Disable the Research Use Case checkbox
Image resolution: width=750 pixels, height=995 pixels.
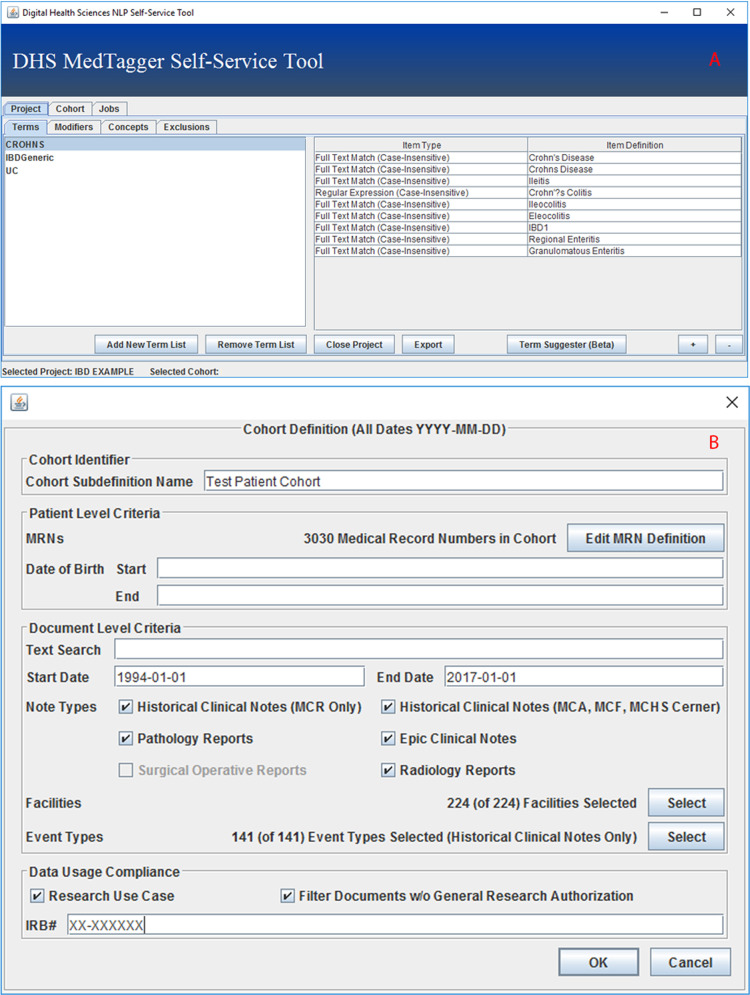pos(38,896)
